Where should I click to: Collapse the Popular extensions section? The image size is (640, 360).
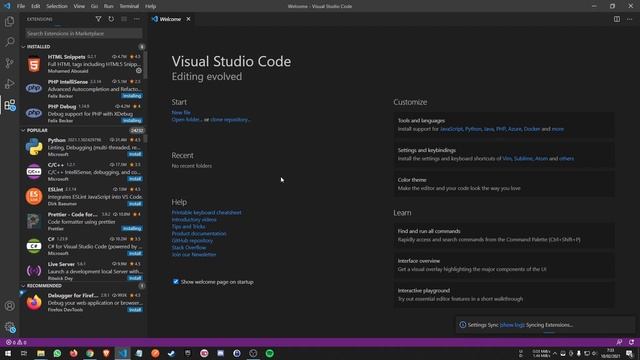pos(84,130)
